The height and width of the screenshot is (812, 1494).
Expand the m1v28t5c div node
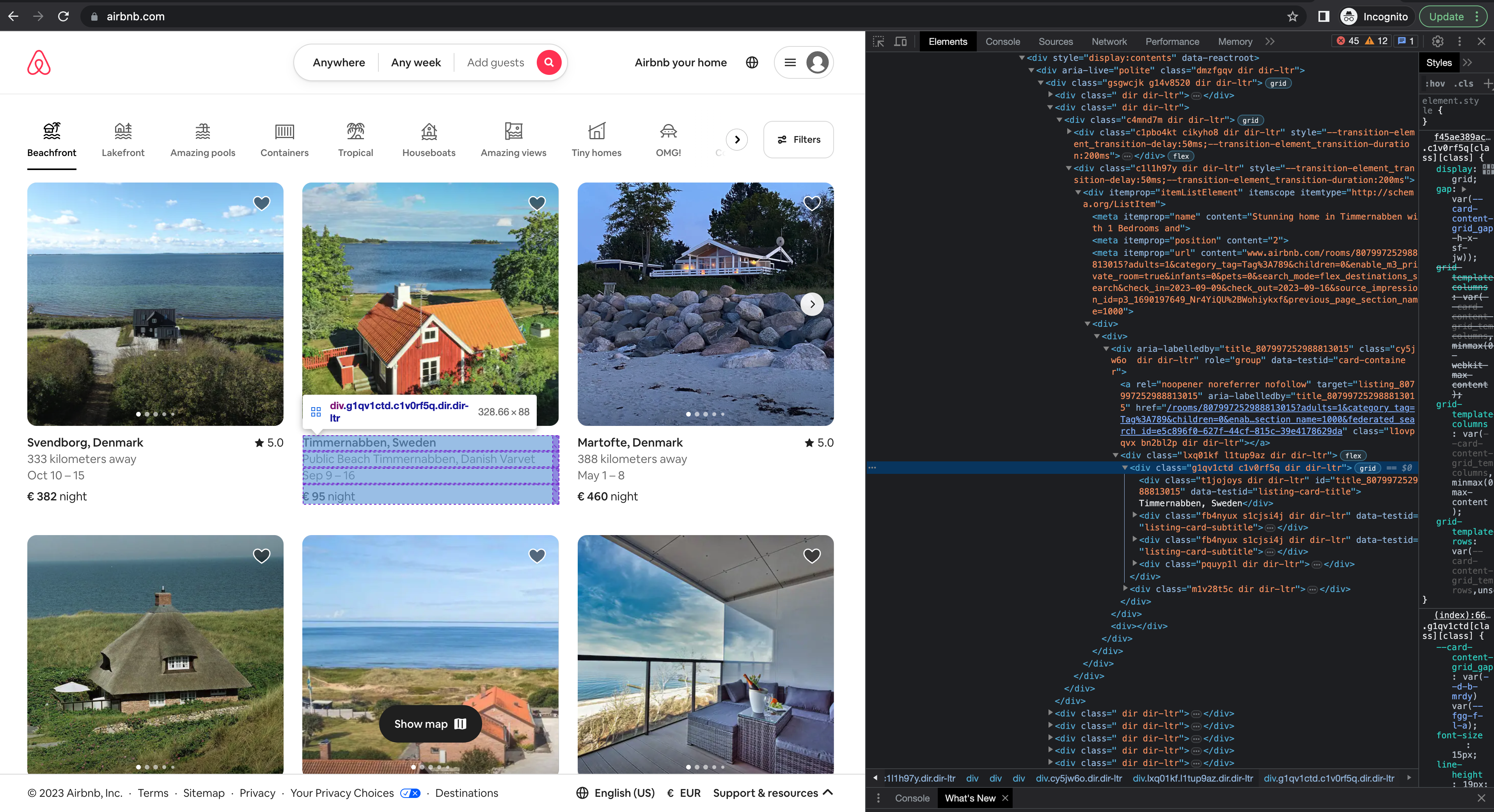(1125, 588)
